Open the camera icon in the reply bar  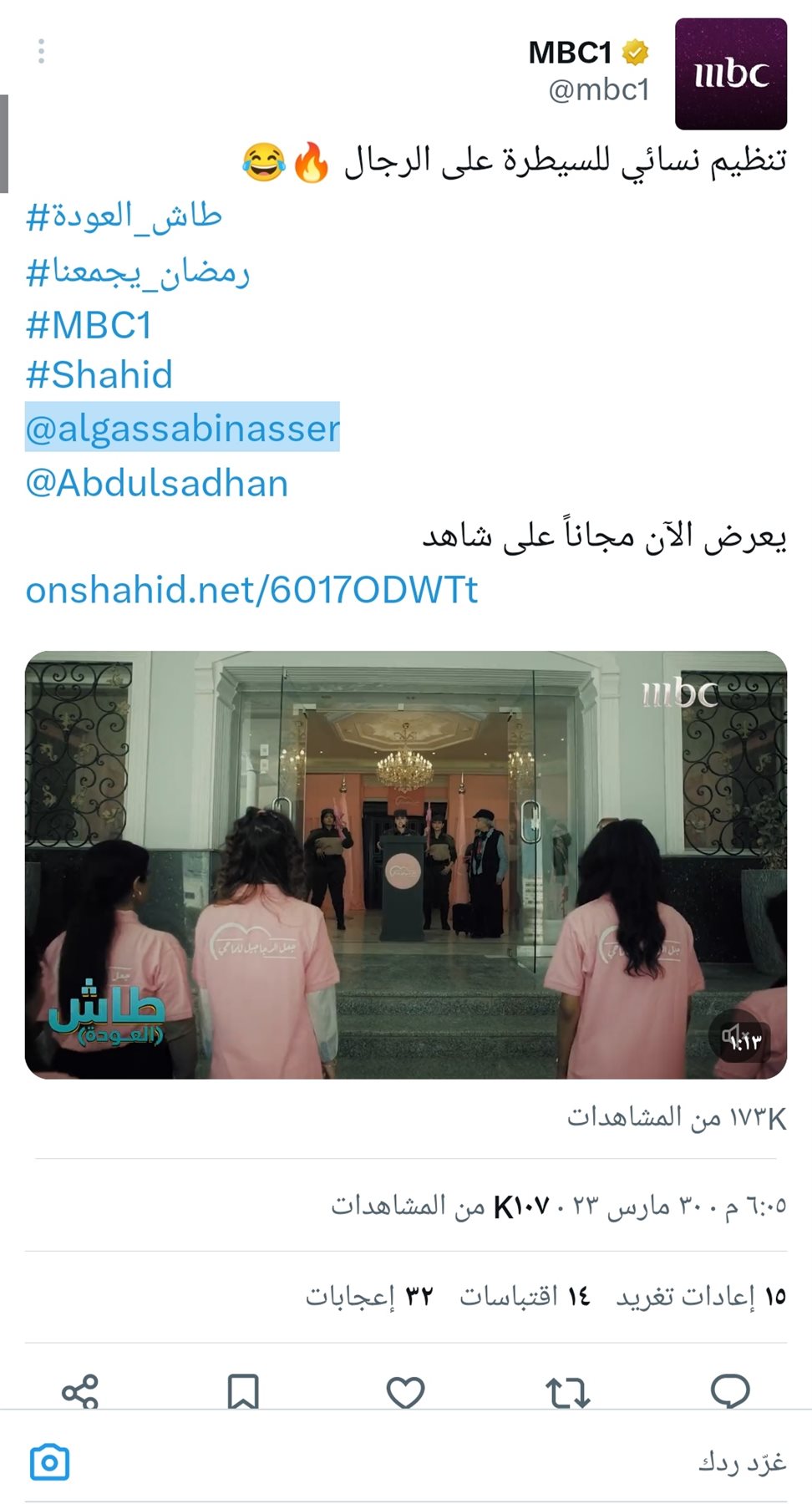(49, 1462)
